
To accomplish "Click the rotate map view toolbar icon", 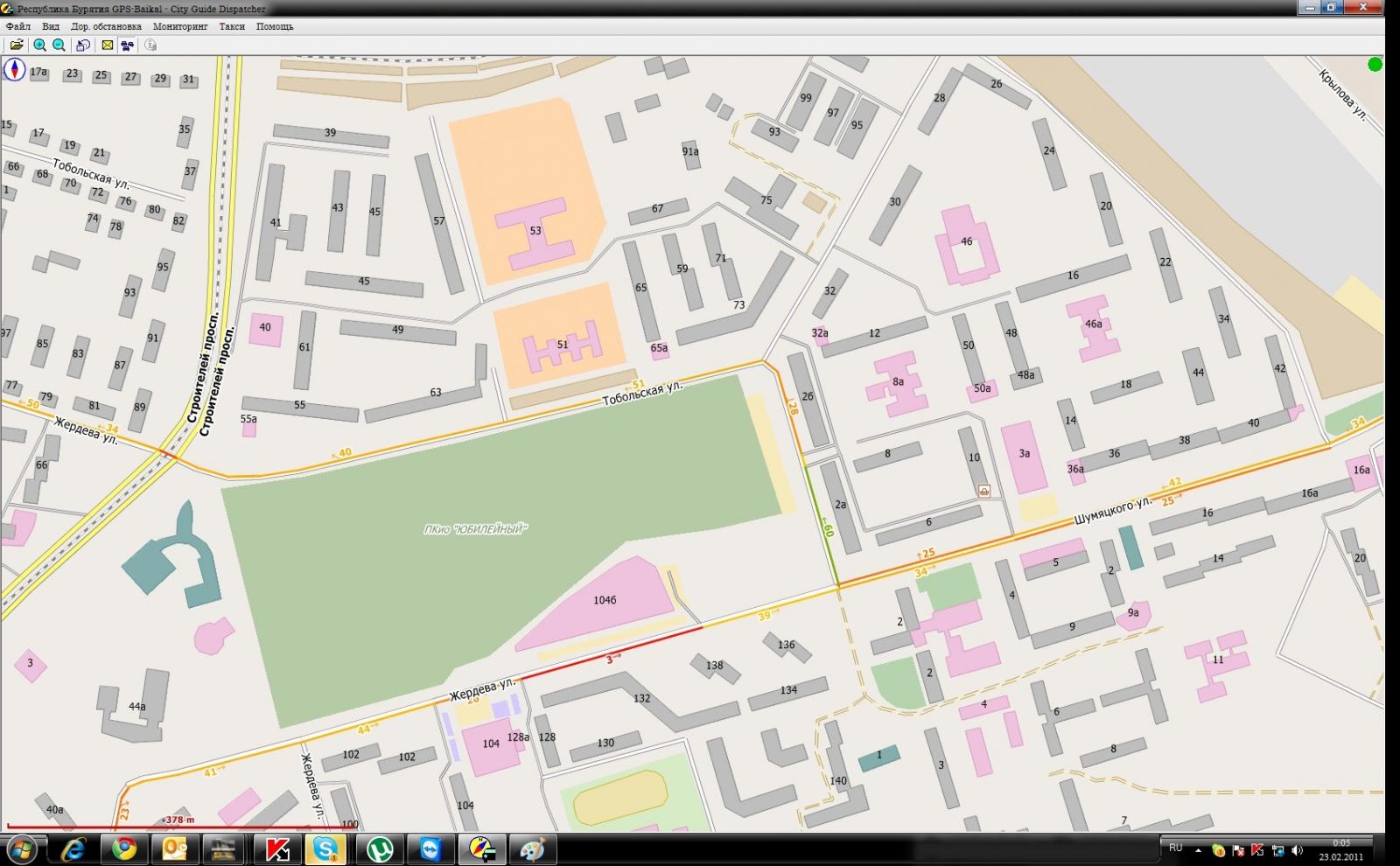I will [82, 45].
